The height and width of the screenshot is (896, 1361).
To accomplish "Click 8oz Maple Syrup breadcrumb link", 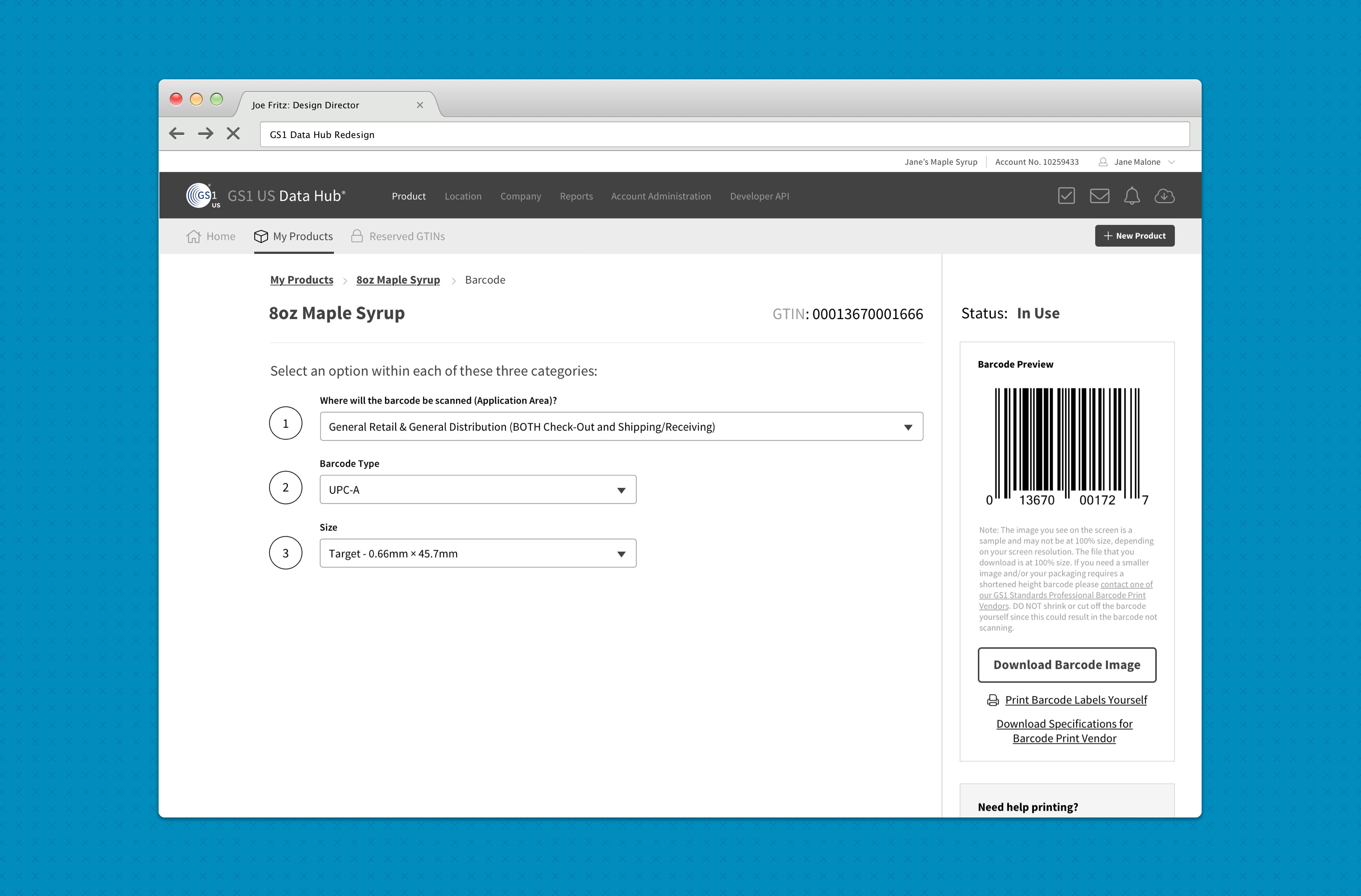I will tap(398, 279).
